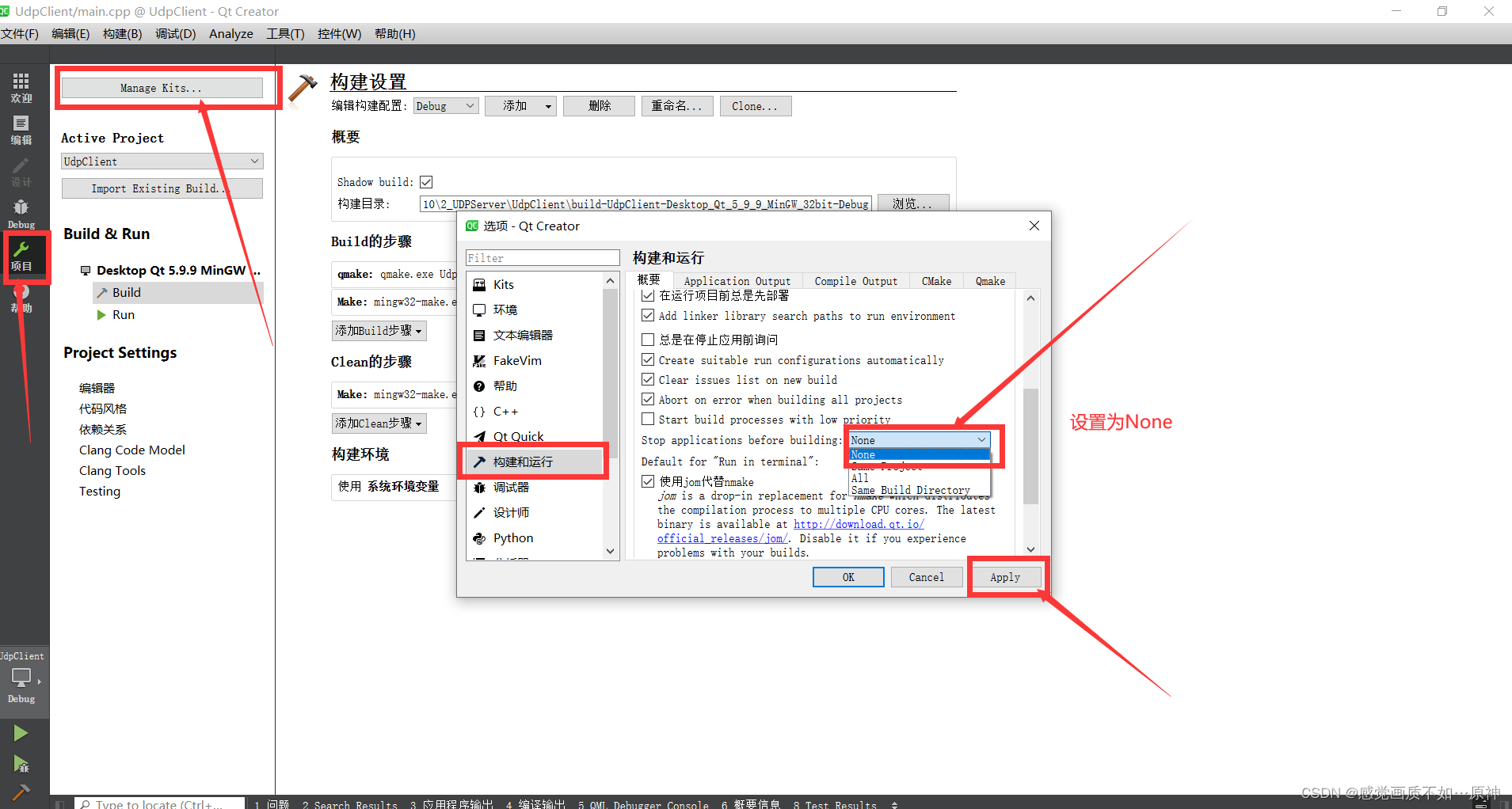Expand the 添加 configuration dropdown arrow
Viewport: 1512px width, 809px height.
(x=548, y=106)
